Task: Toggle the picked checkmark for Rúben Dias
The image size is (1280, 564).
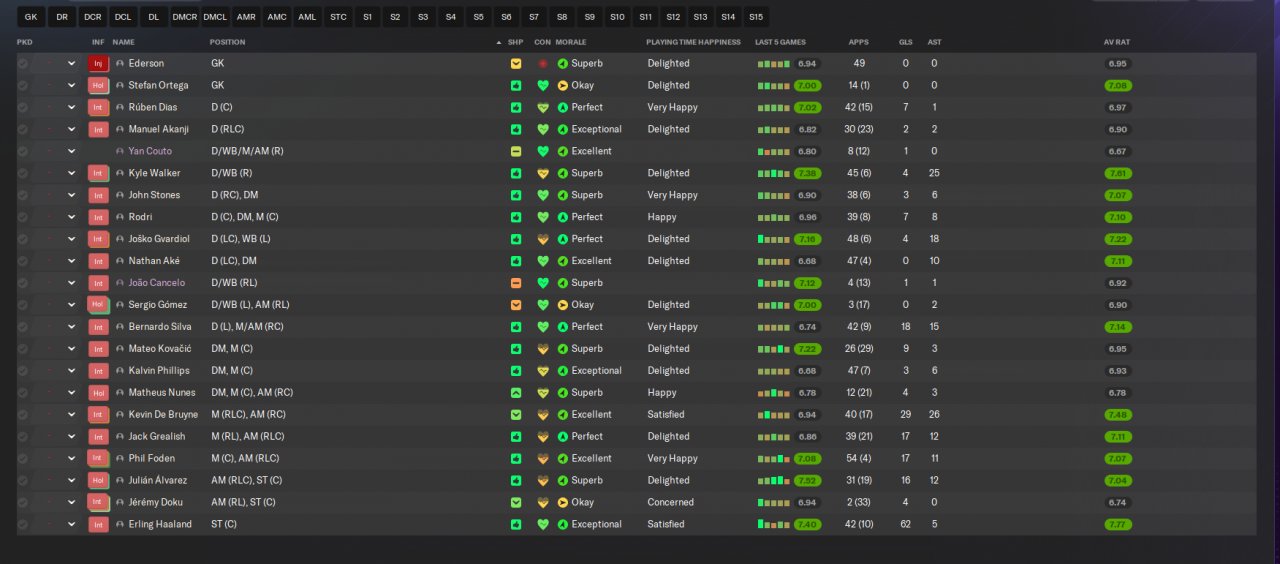Action: pyautogui.click(x=23, y=107)
